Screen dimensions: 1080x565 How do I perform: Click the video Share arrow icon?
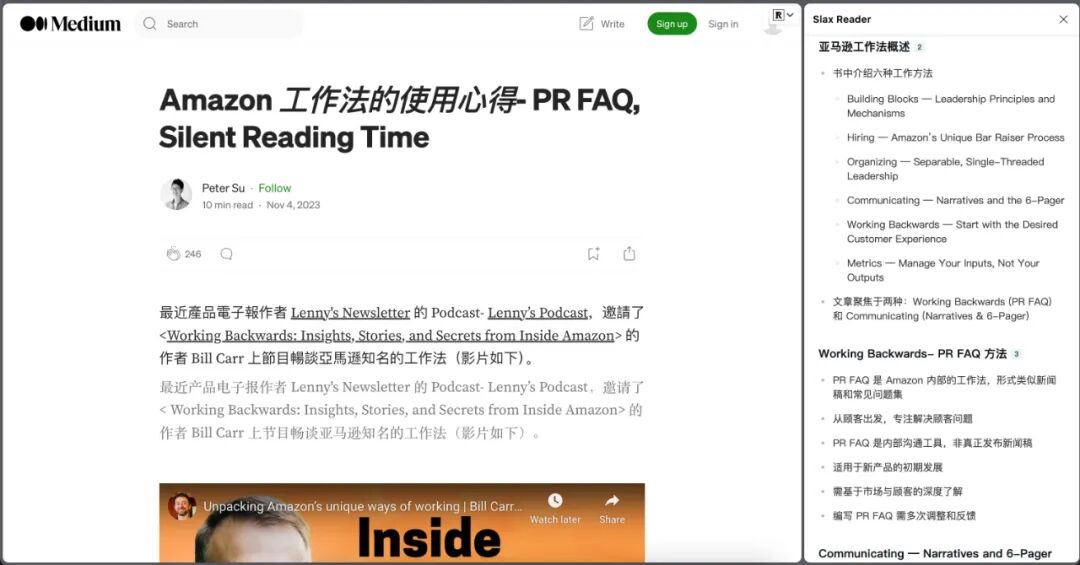click(x=612, y=501)
